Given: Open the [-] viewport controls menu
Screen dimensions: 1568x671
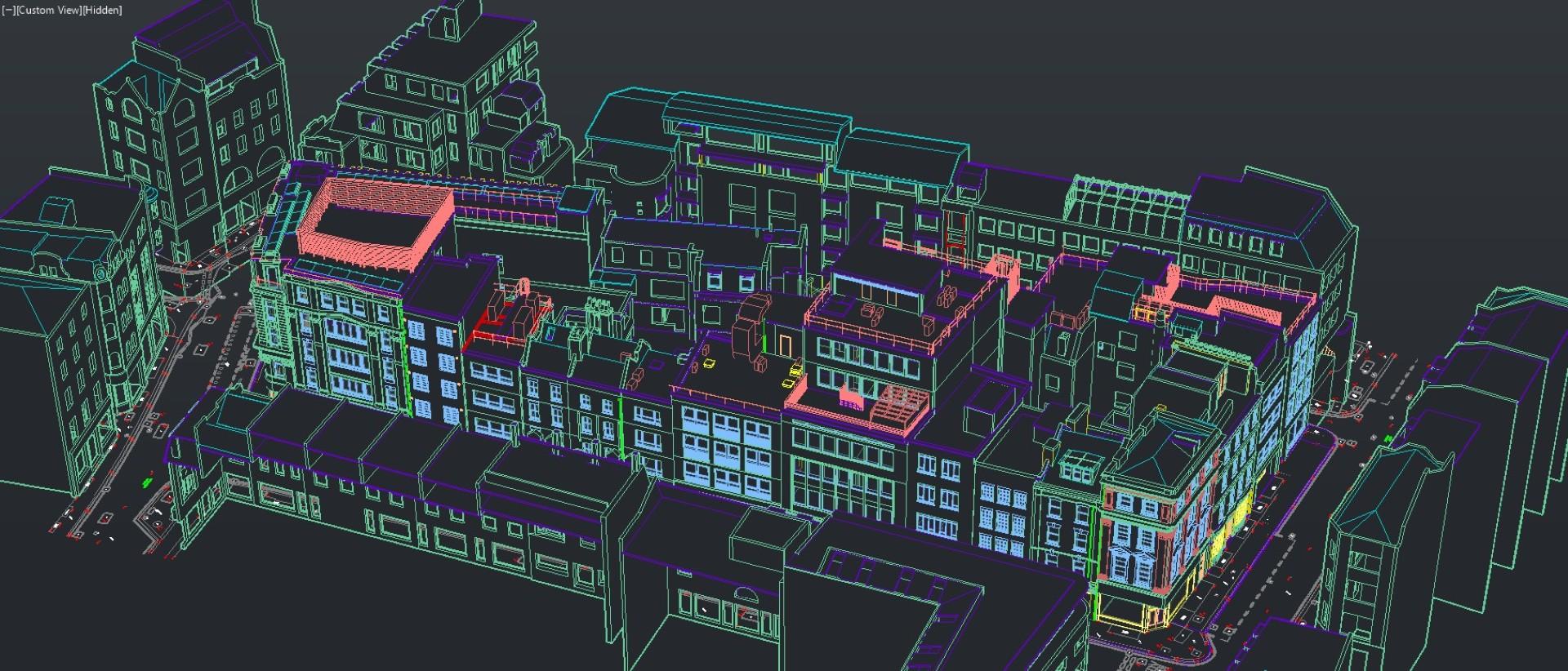Looking at the screenshot, I should (x=8, y=10).
